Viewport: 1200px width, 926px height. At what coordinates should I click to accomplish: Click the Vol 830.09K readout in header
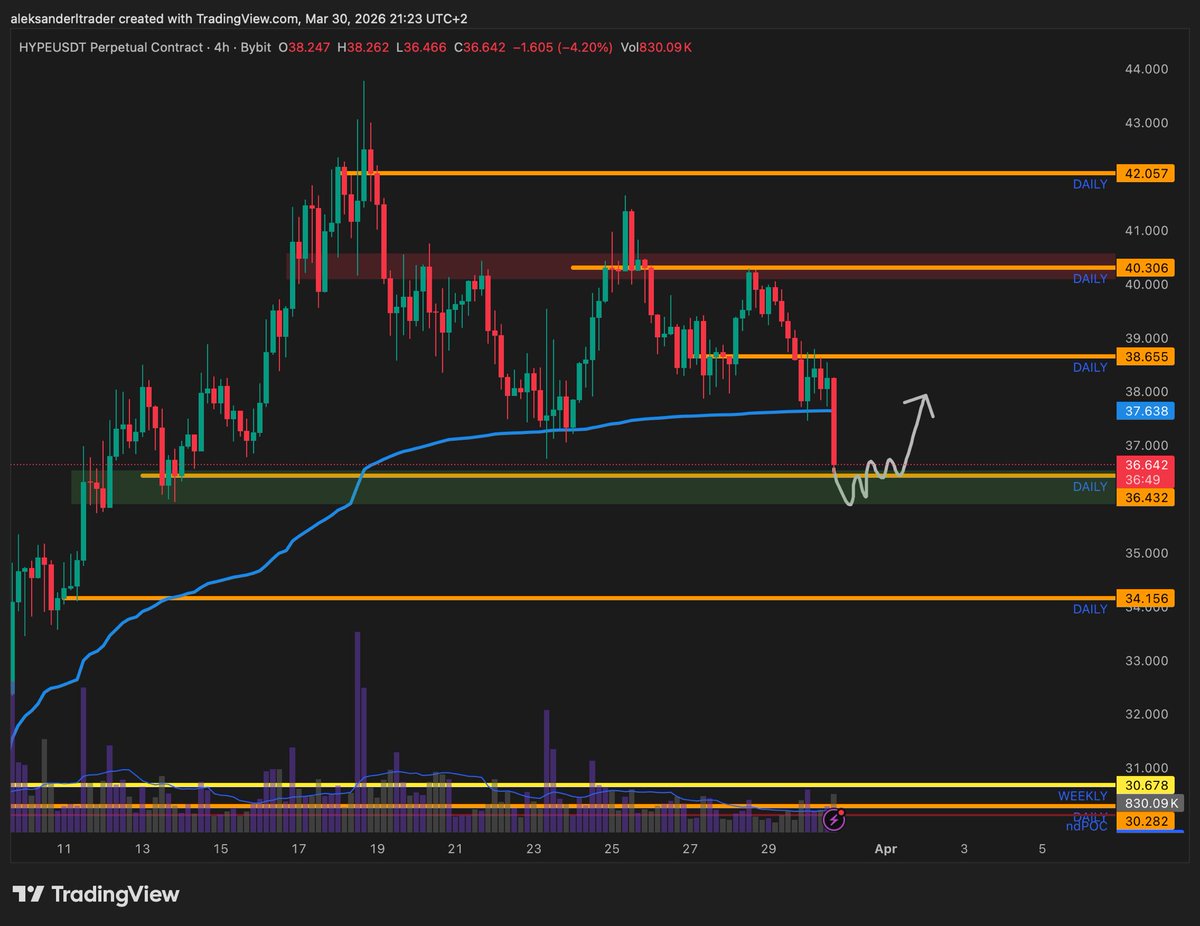tap(656, 49)
